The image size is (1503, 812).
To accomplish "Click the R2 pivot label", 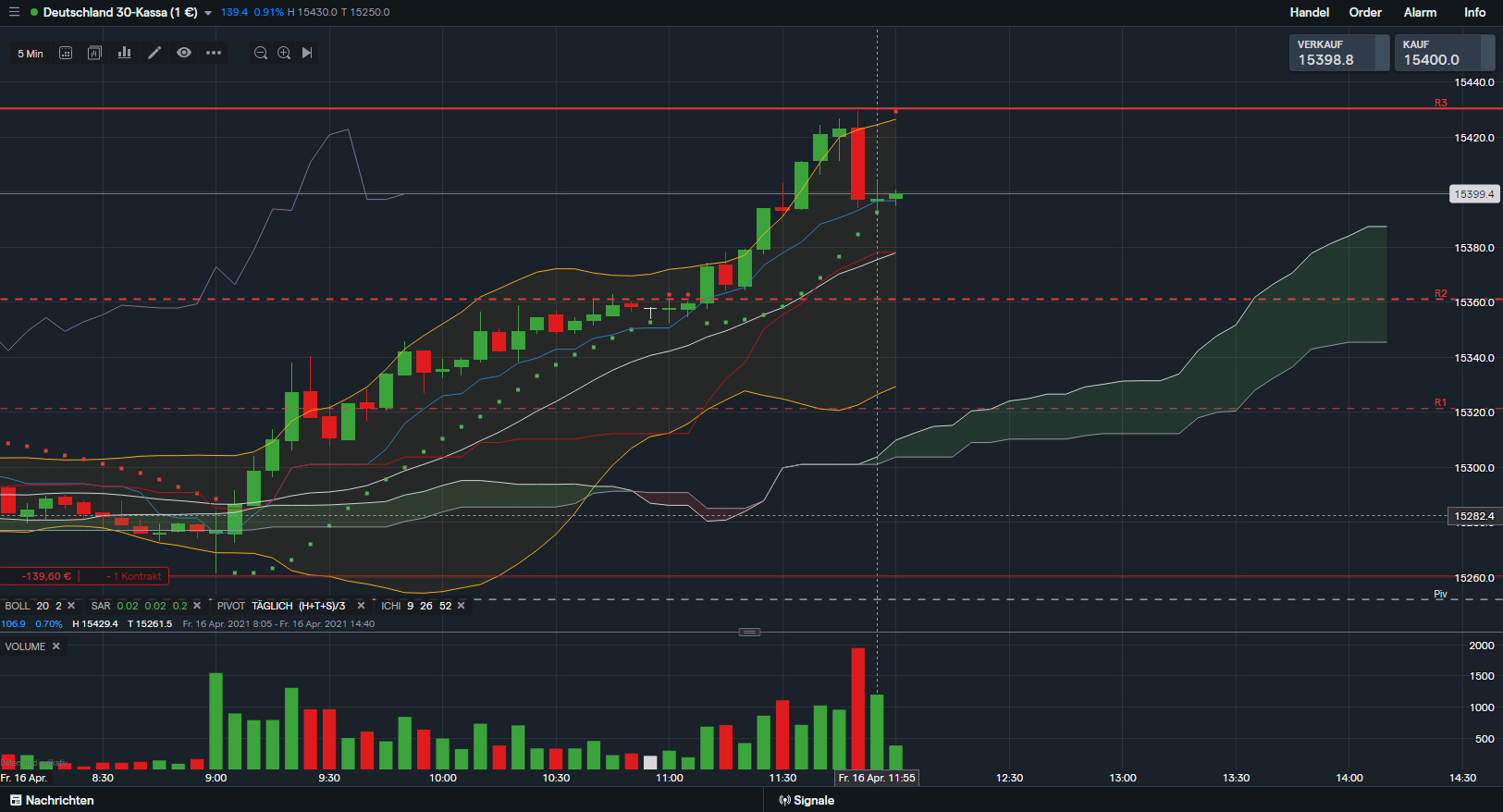I will pos(1440,293).
